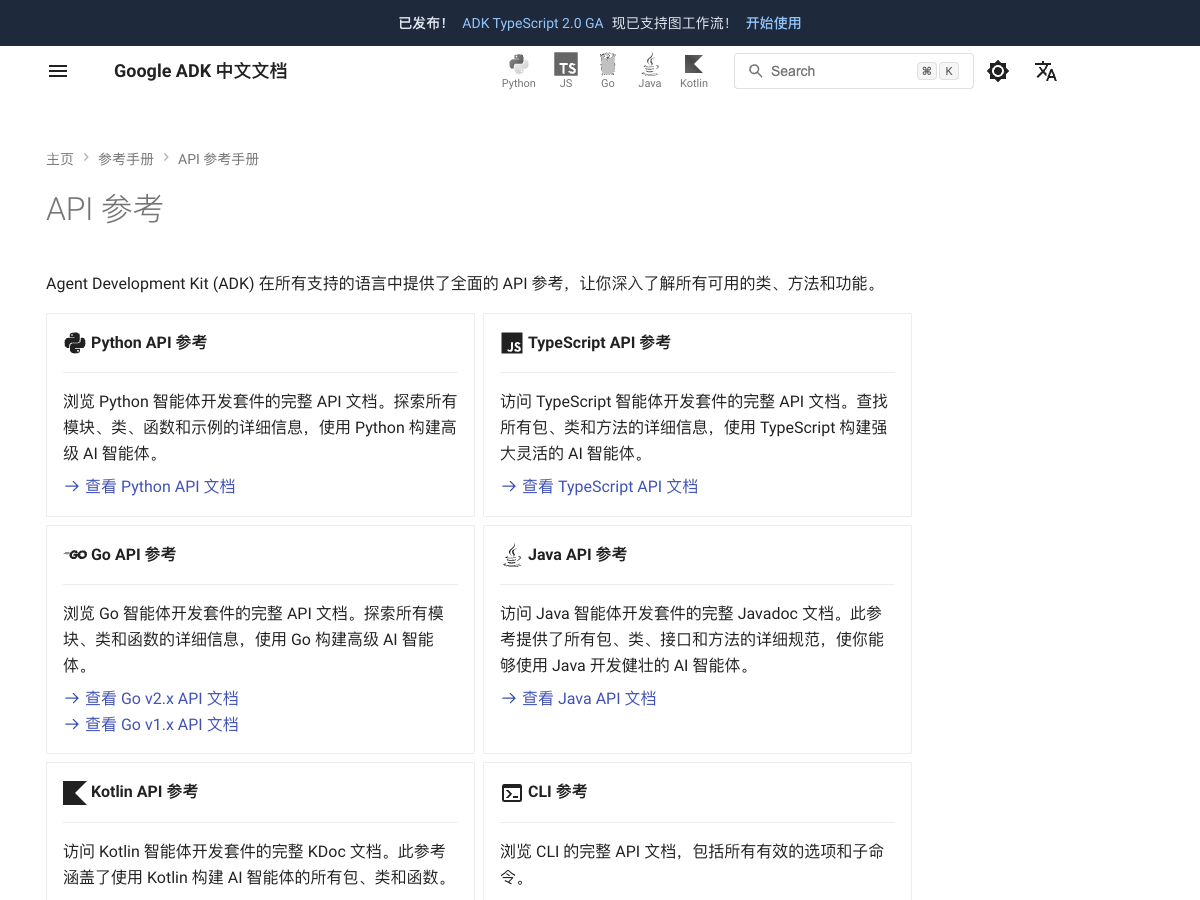The width and height of the screenshot is (1200, 900).
Task: Click the API 参考 page title
Action: click(x=104, y=209)
